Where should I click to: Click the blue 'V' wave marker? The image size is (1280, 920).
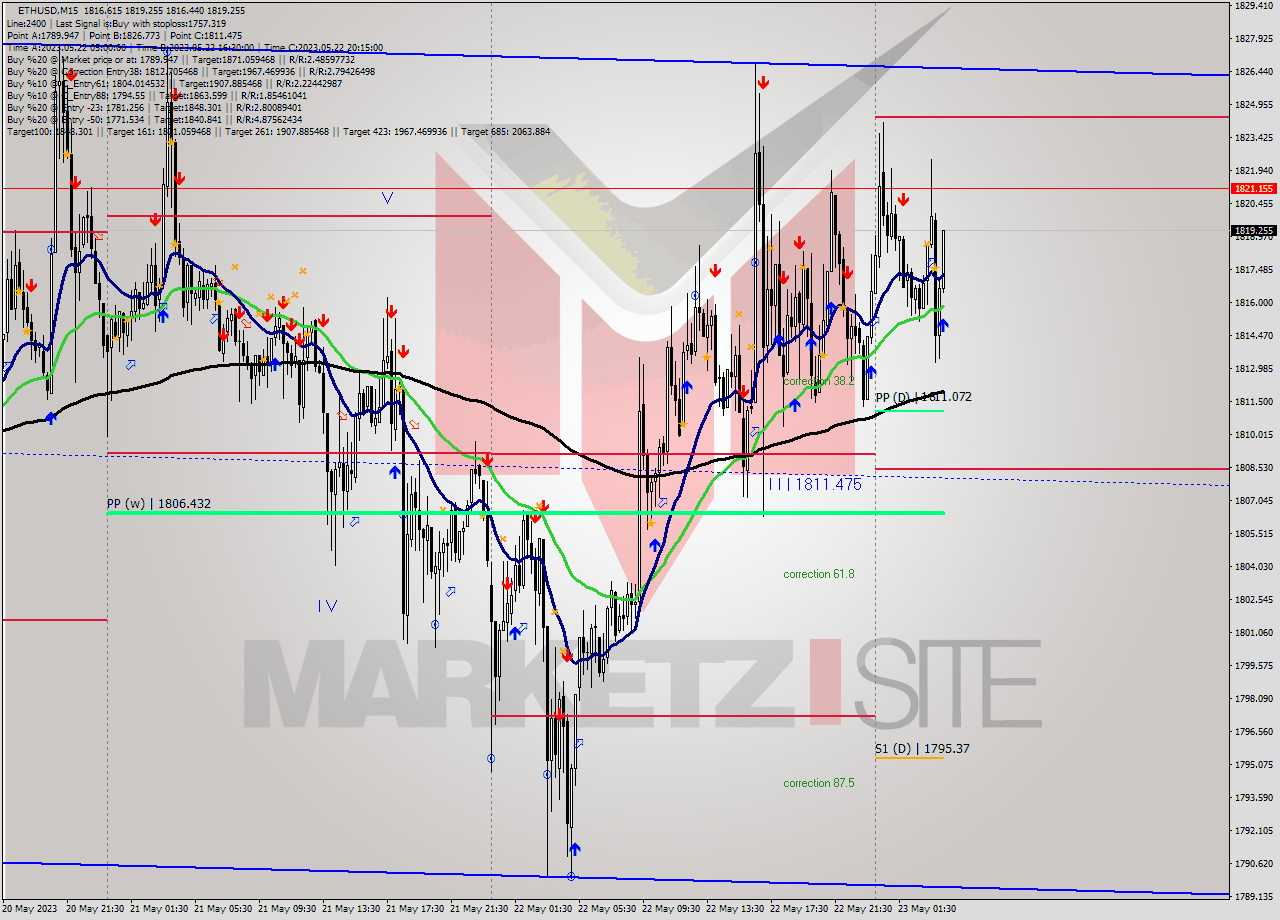coord(387,198)
